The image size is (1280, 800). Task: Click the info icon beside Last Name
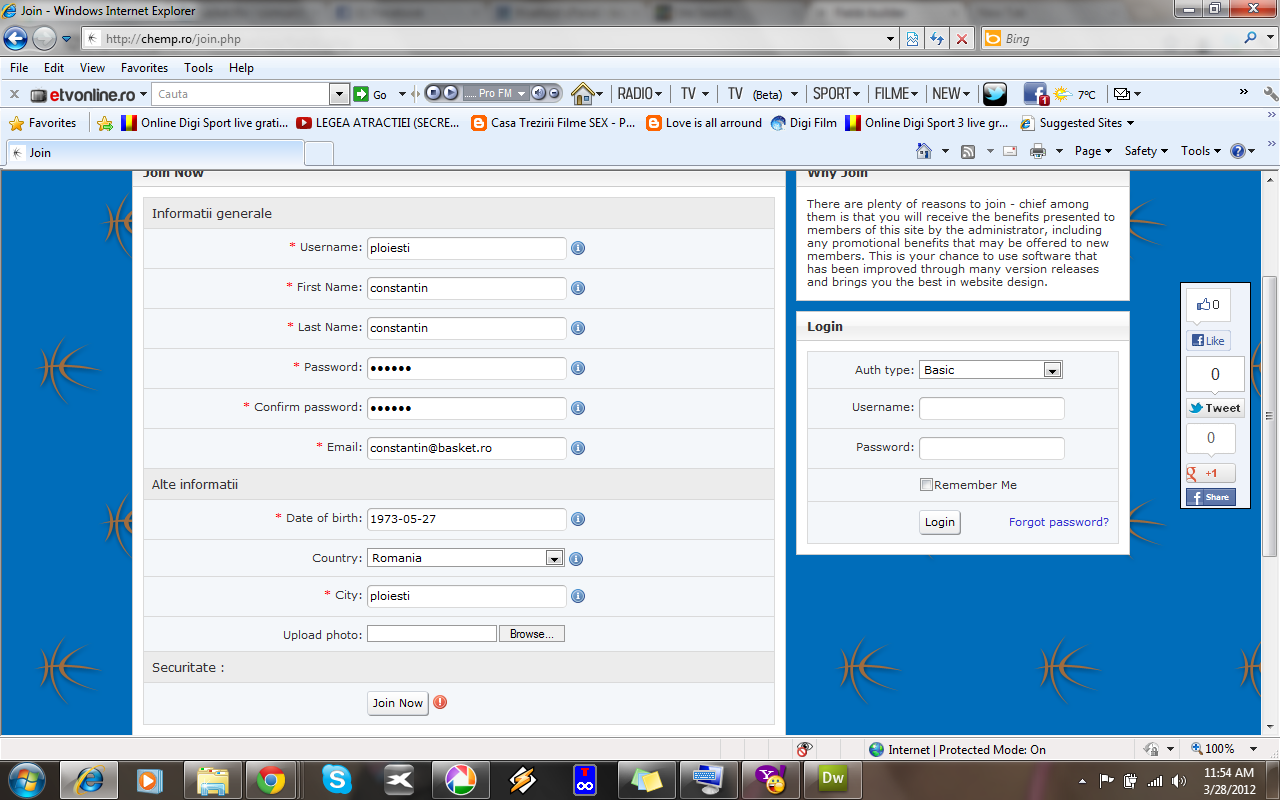click(x=578, y=328)
